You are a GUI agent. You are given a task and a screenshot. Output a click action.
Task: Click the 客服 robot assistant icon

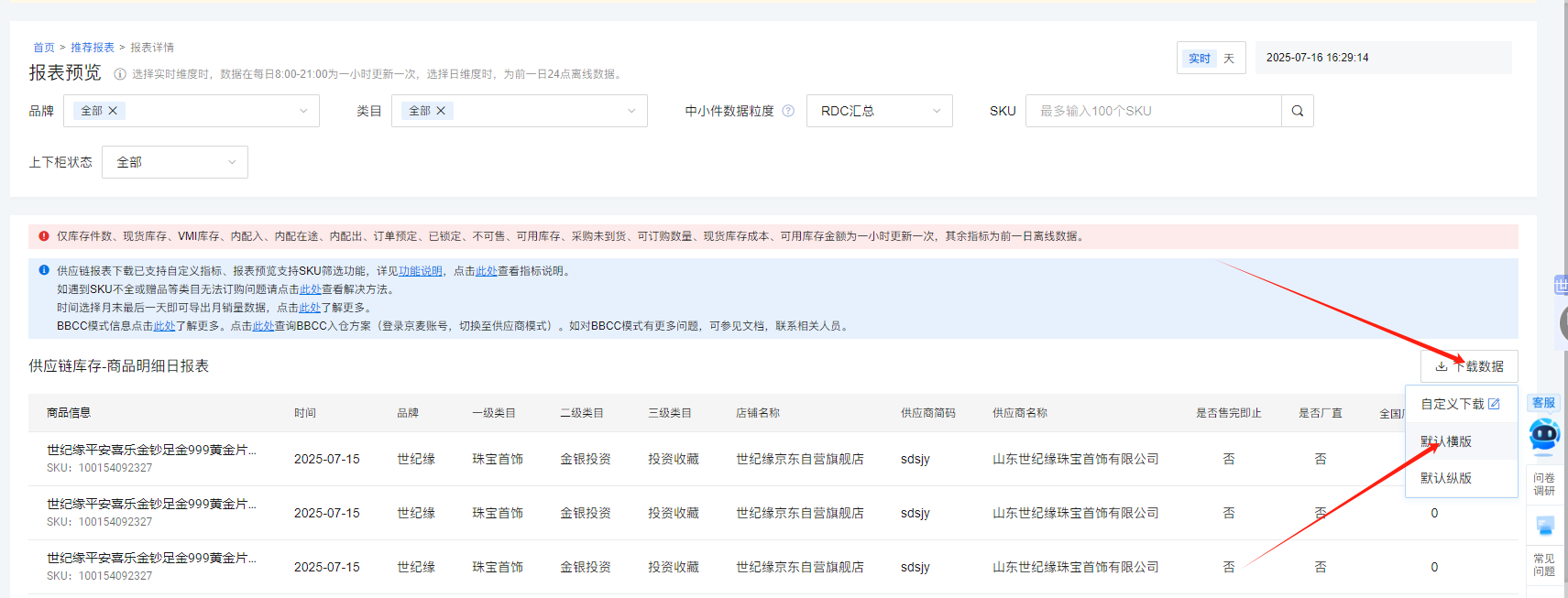pyautogui.click(x=1543, y=434)
